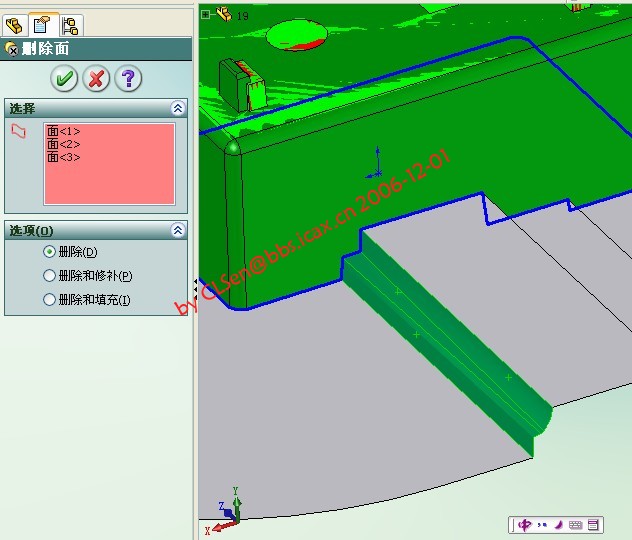Viewport: 632px width, 540px height.
Task: Choose the 删除和修补(P) radio option
Action: point(49,276)
